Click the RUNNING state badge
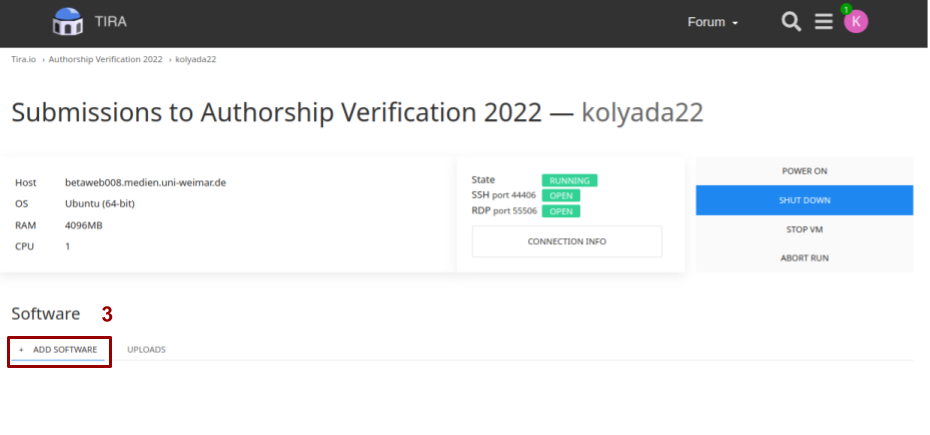The image size is (930, 435). point(569,180)
